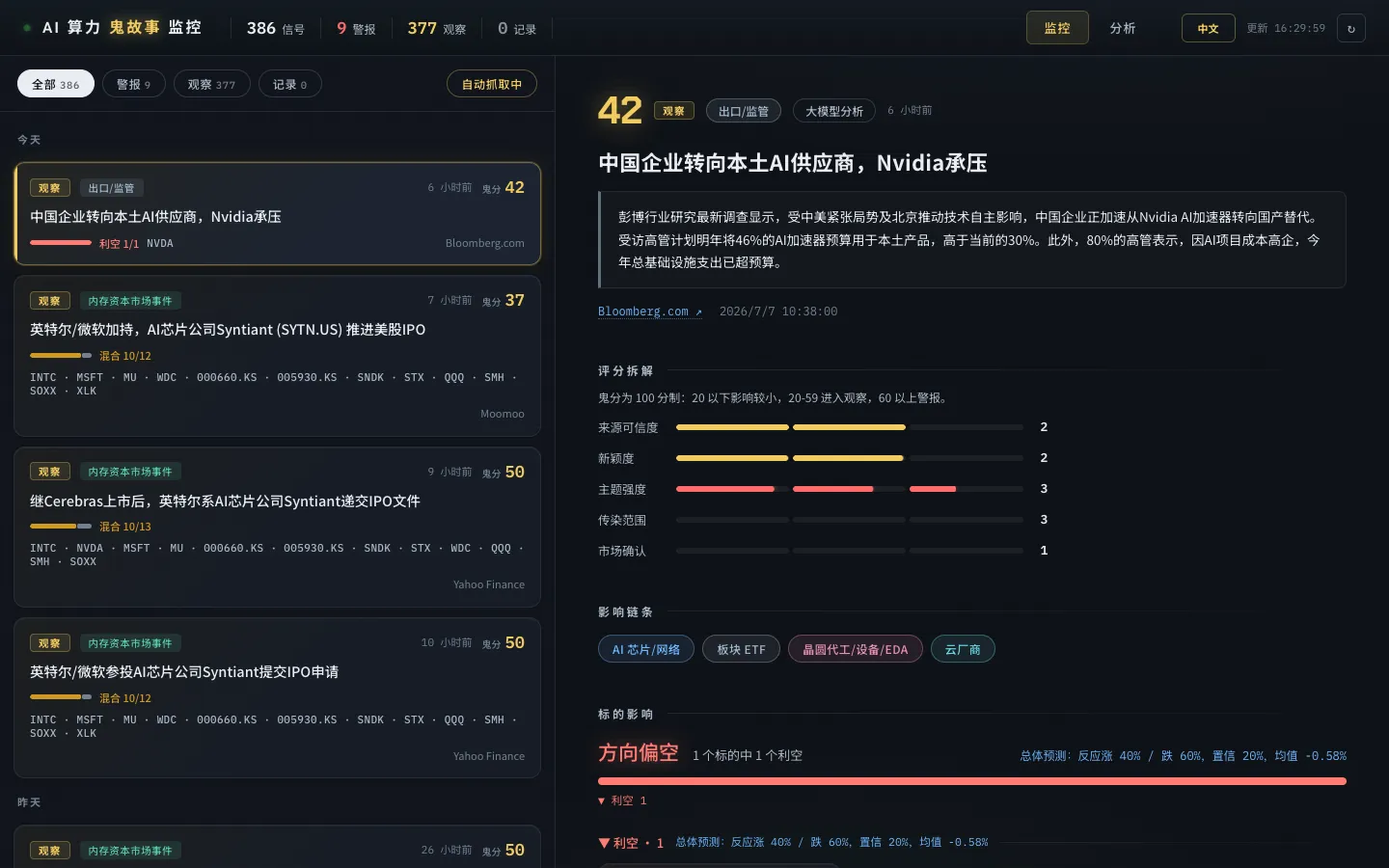
Task: Click the 新颖度 score bar
Action: tap(850, 458)
